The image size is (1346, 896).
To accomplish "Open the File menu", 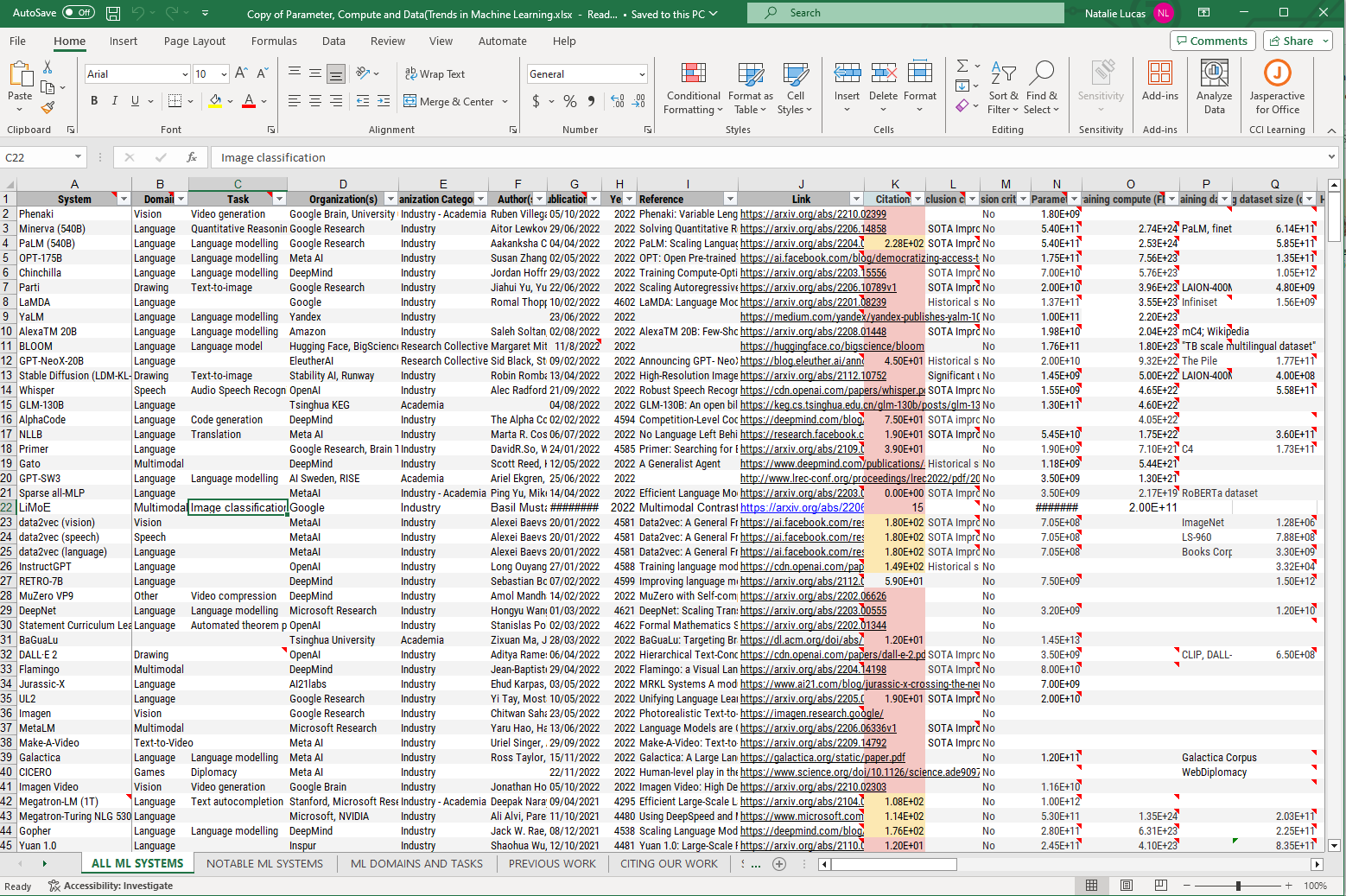I will coord(17,41).
